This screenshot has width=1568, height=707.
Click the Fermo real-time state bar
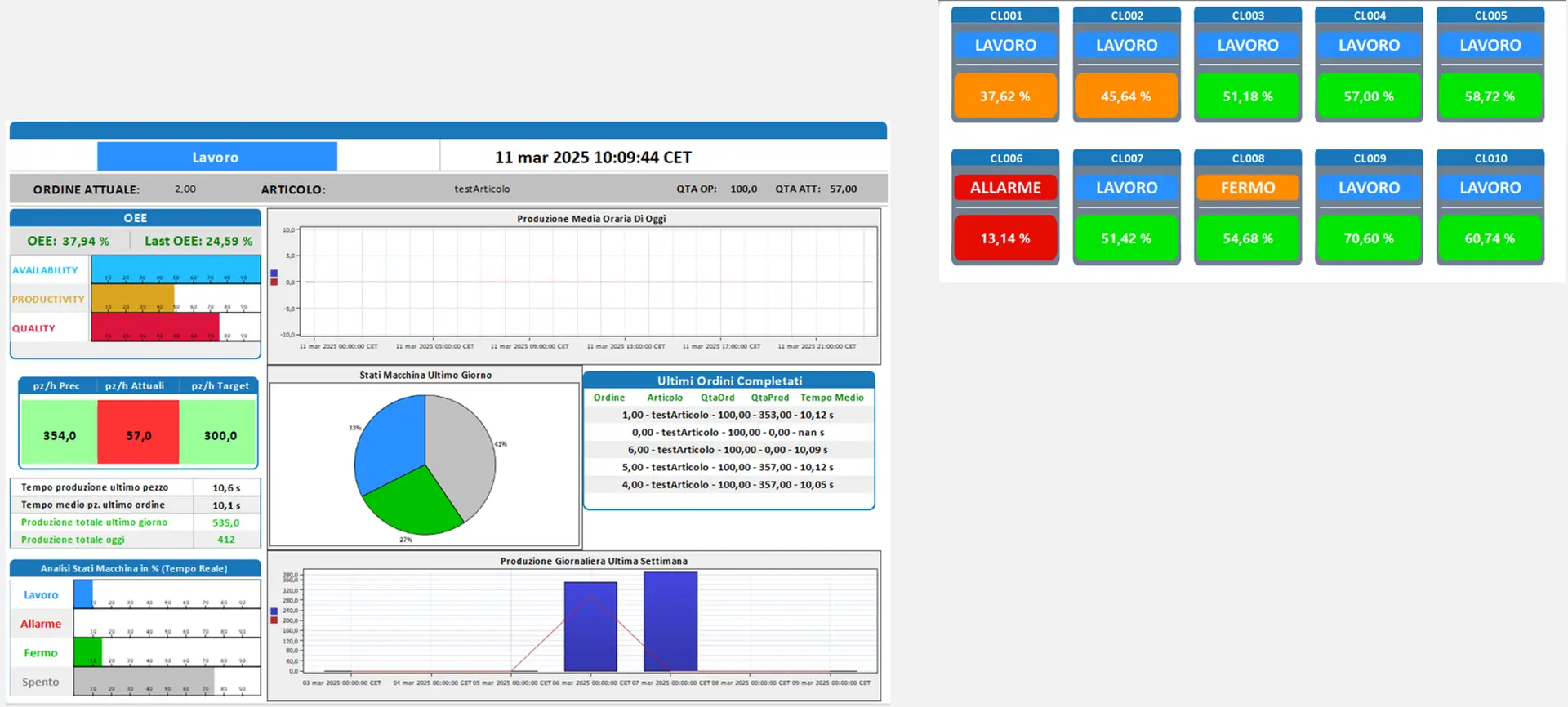click(x=167, y=652)
